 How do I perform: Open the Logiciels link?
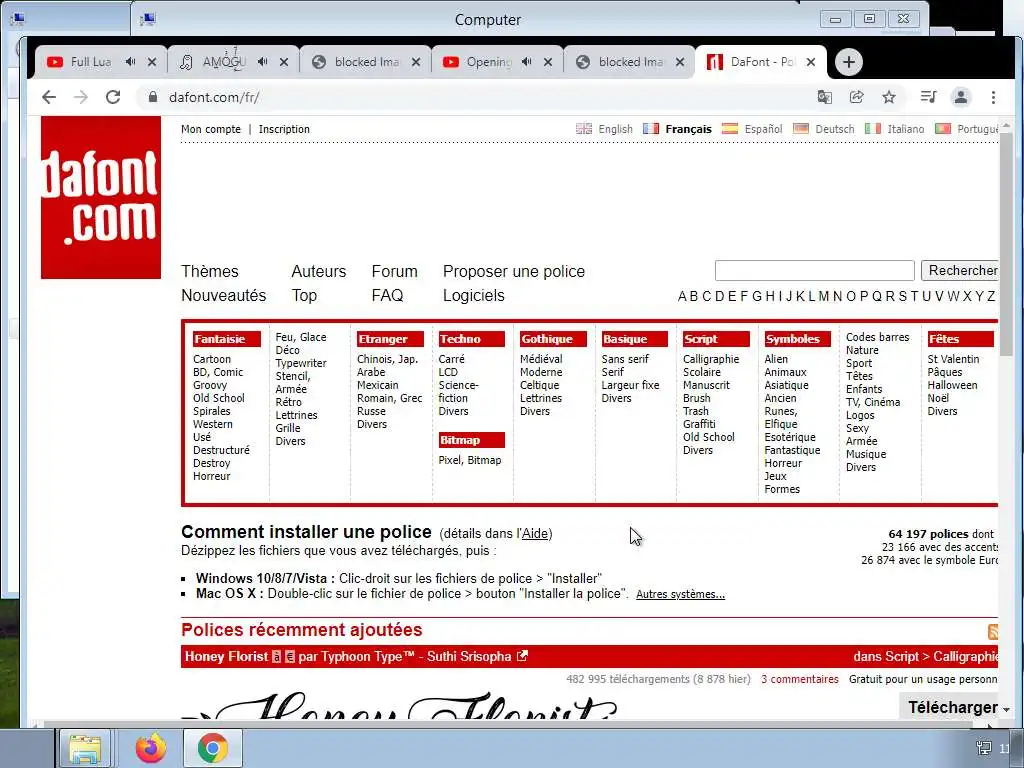473,295
